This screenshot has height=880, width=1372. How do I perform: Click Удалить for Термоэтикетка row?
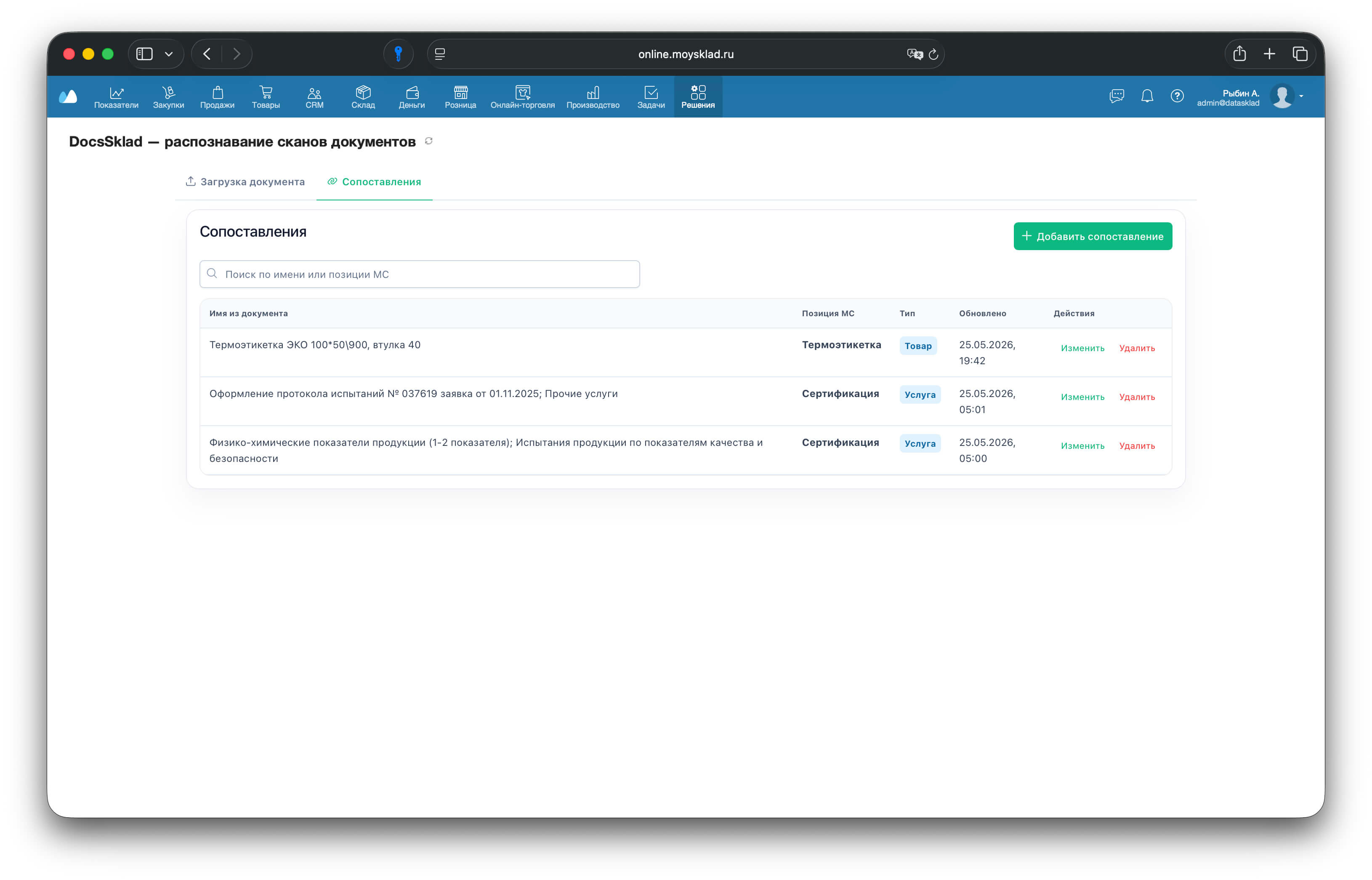pyautogui.click(x=1137, y=348)
